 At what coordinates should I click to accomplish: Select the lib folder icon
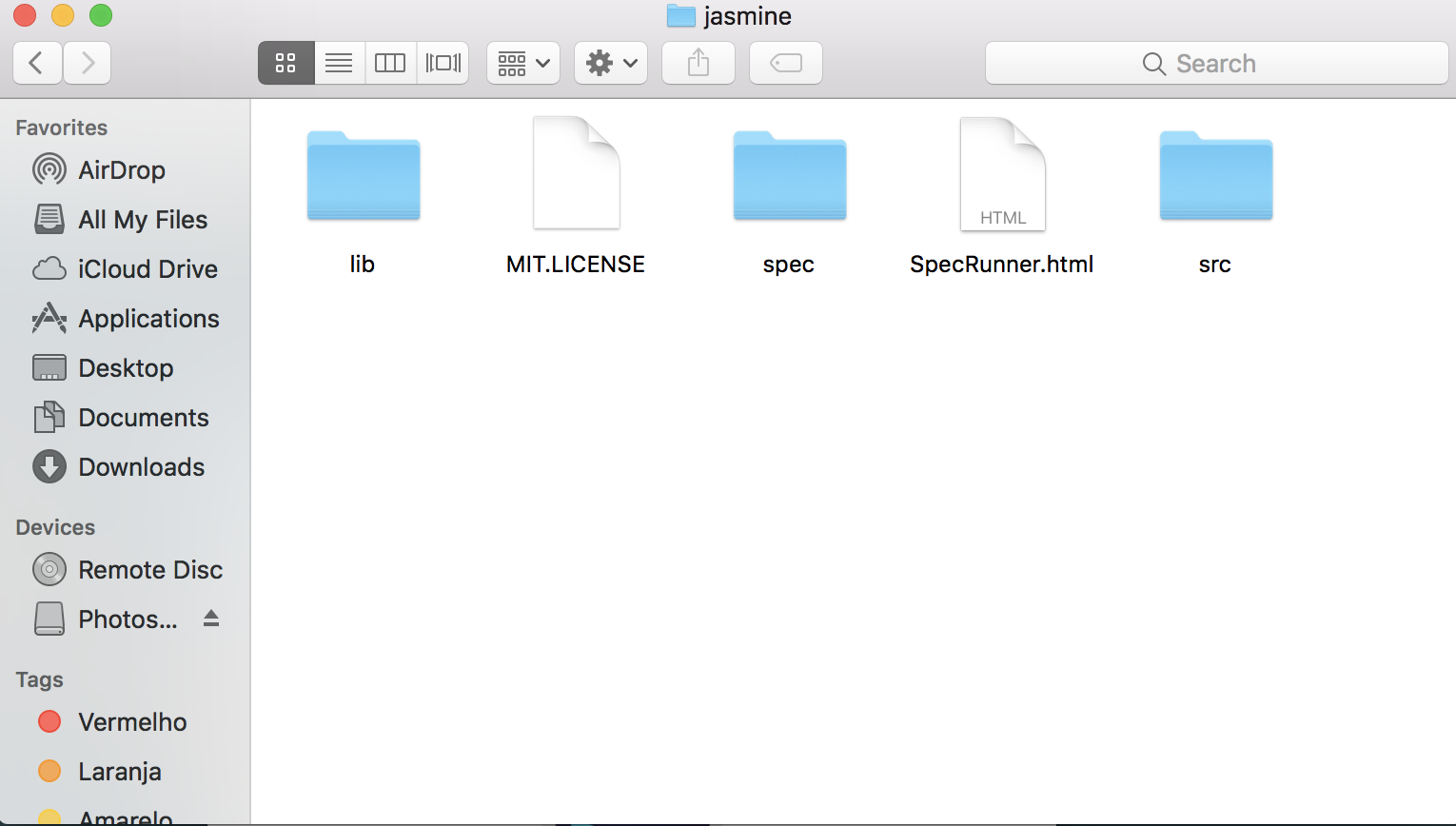pyautogui.click(x=364, y=176)
